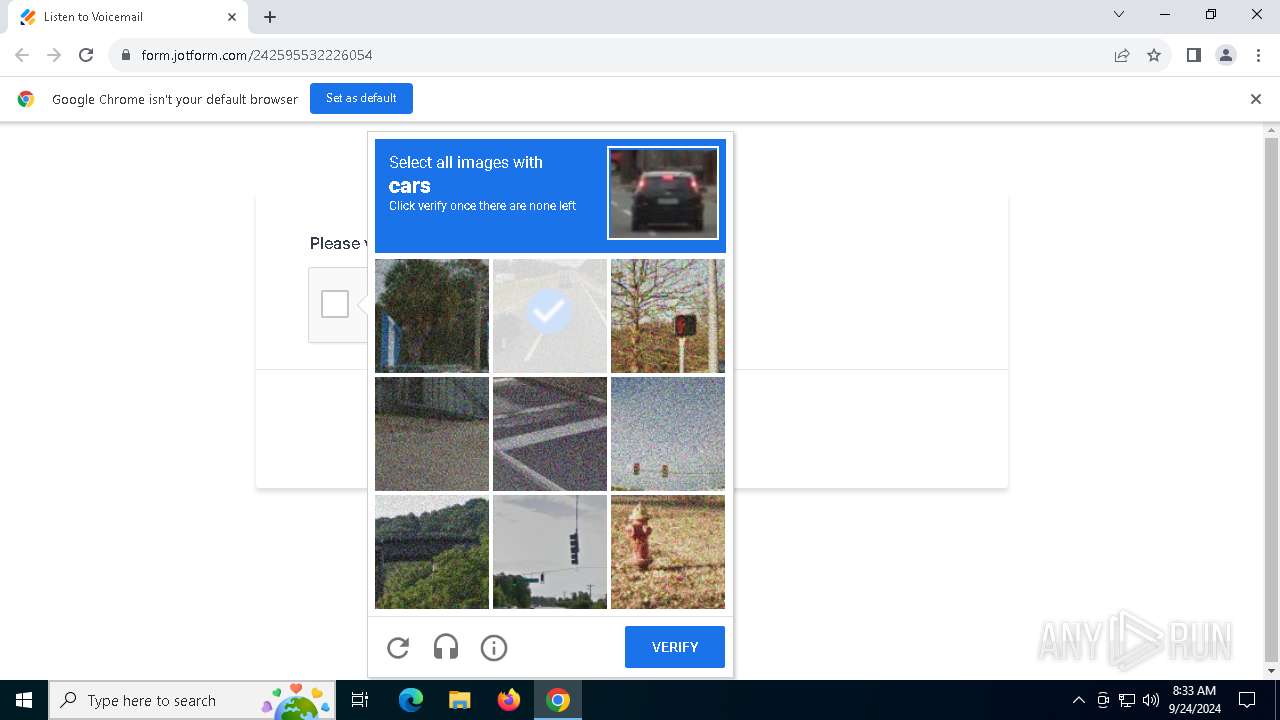
Task: View site information lock icon
Action: (x=125, y=55)
